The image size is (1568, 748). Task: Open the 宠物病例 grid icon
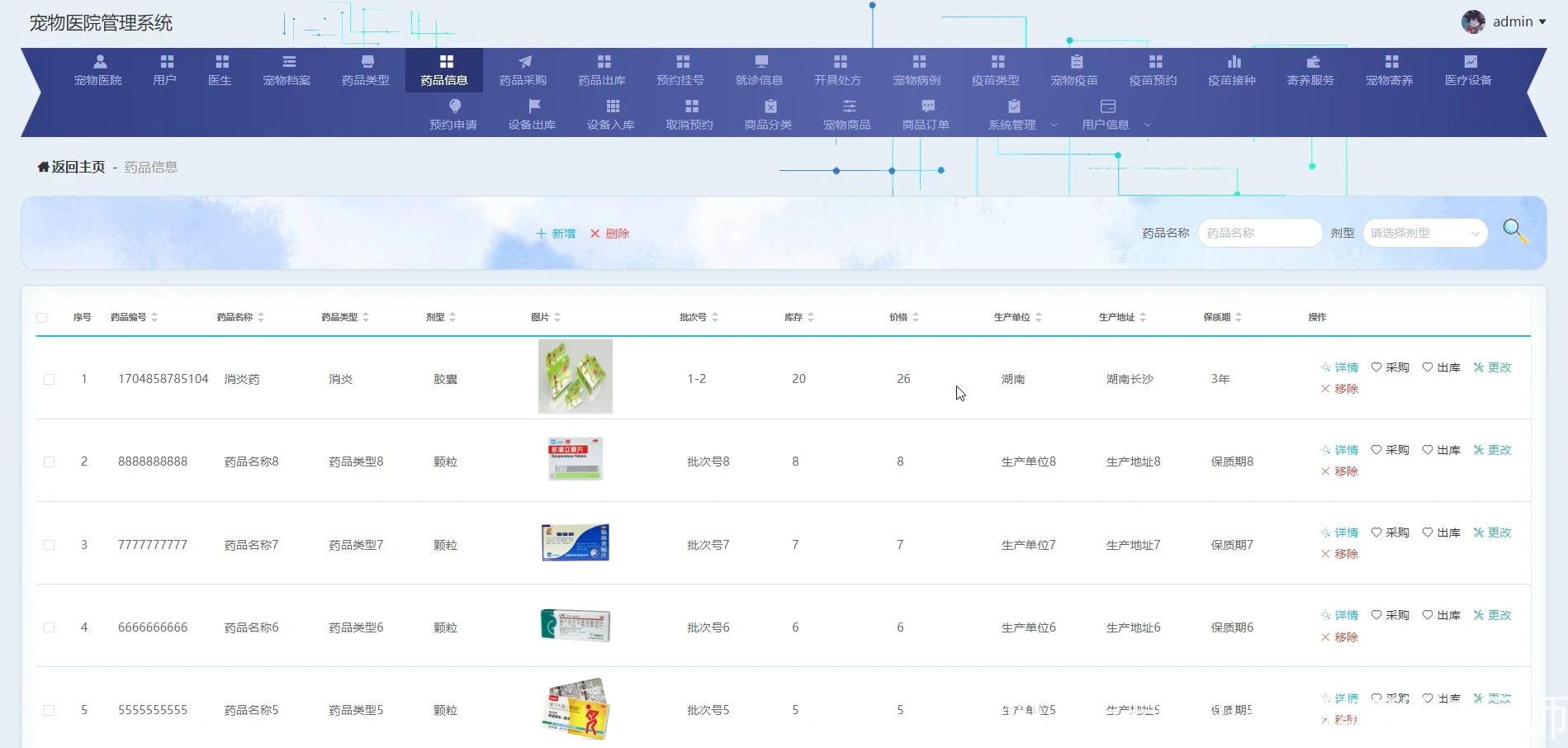[919, 61]
